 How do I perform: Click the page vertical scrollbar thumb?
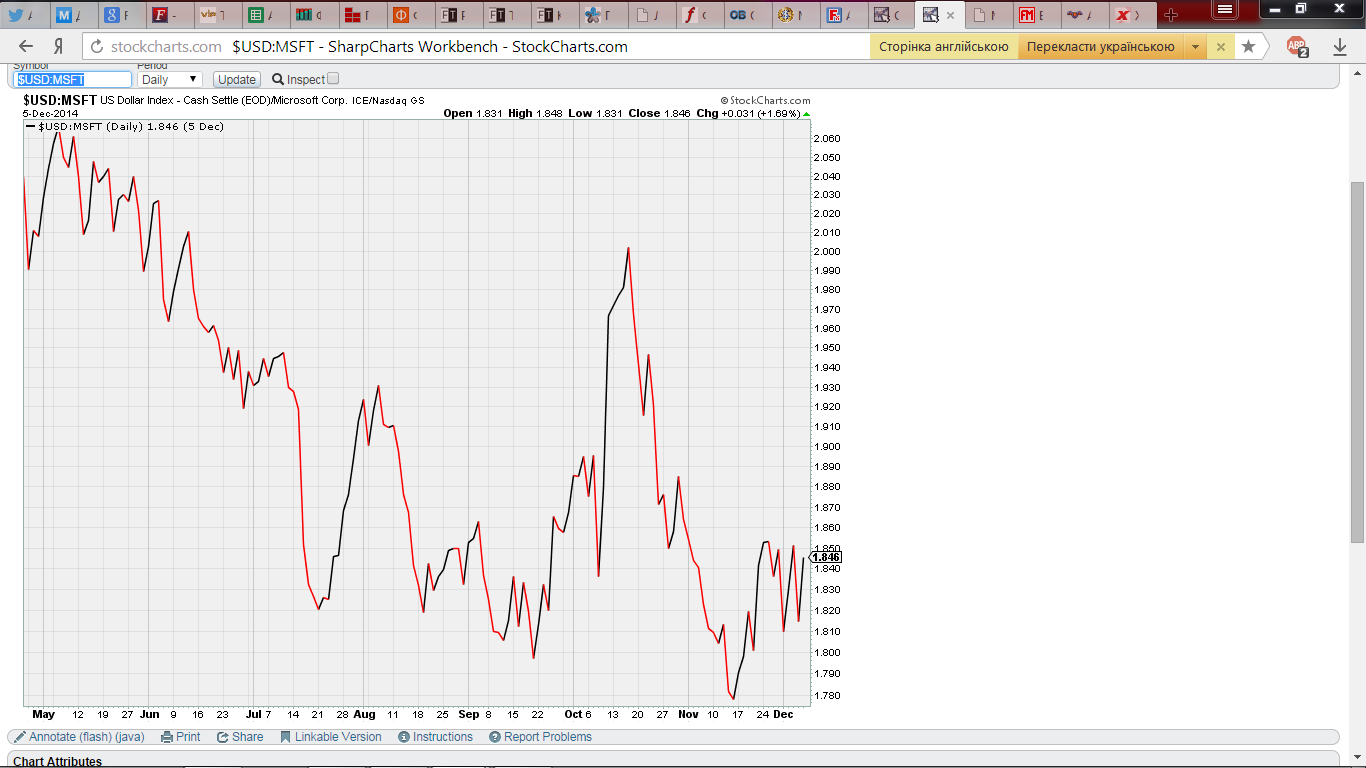(x=1357, y=362)
